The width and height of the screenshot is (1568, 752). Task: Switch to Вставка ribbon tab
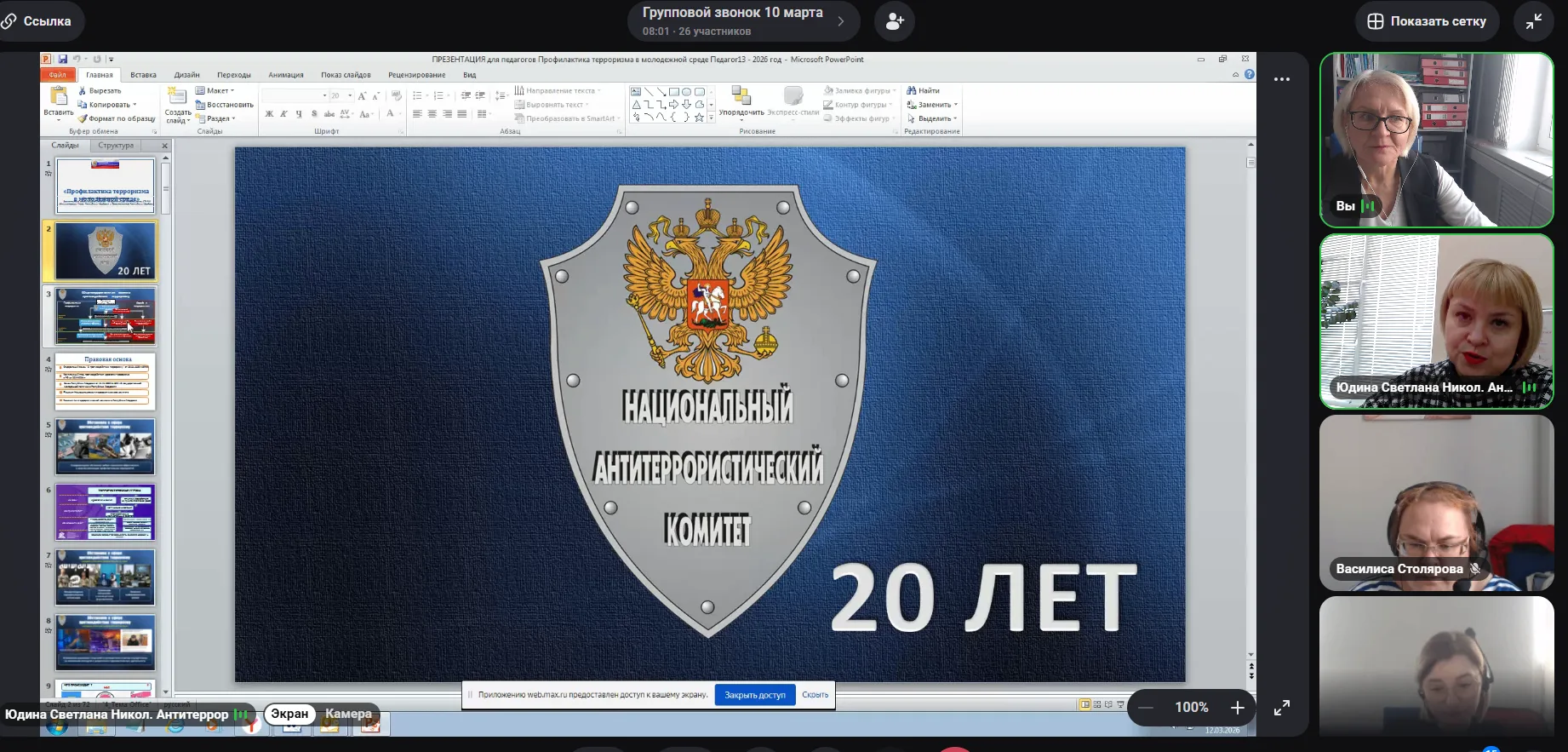[143, 75]
